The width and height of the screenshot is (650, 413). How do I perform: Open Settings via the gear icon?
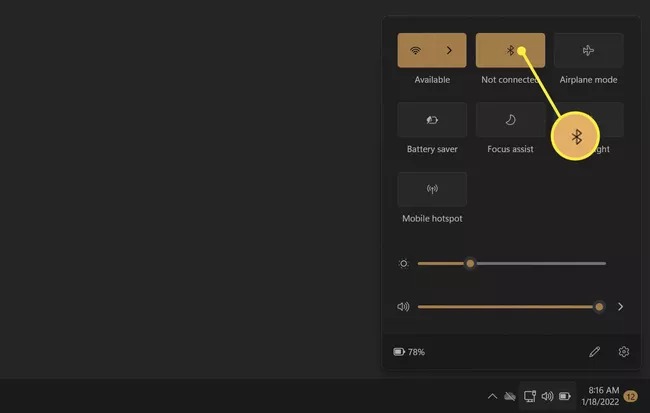tap(623, 352)
